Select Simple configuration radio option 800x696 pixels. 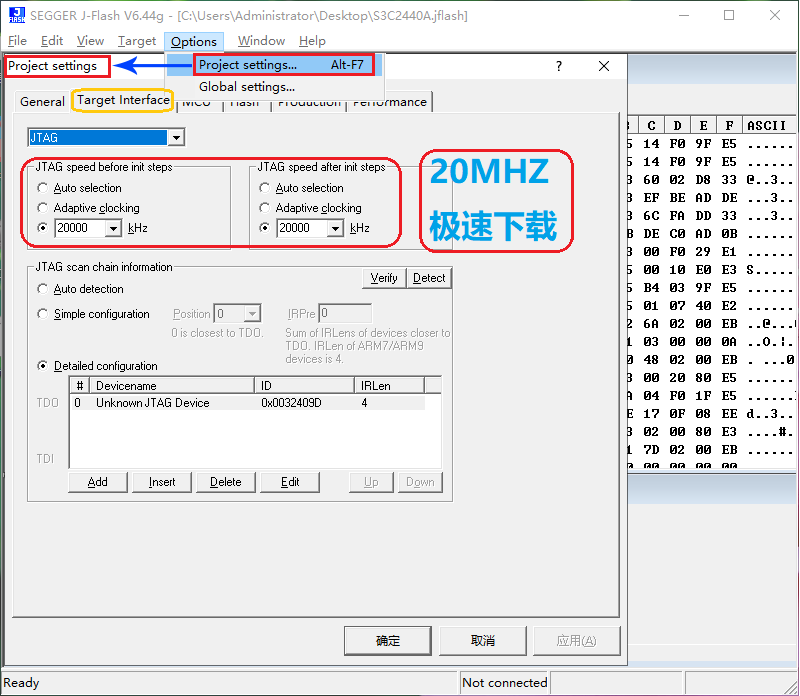[x=42, y=314]
